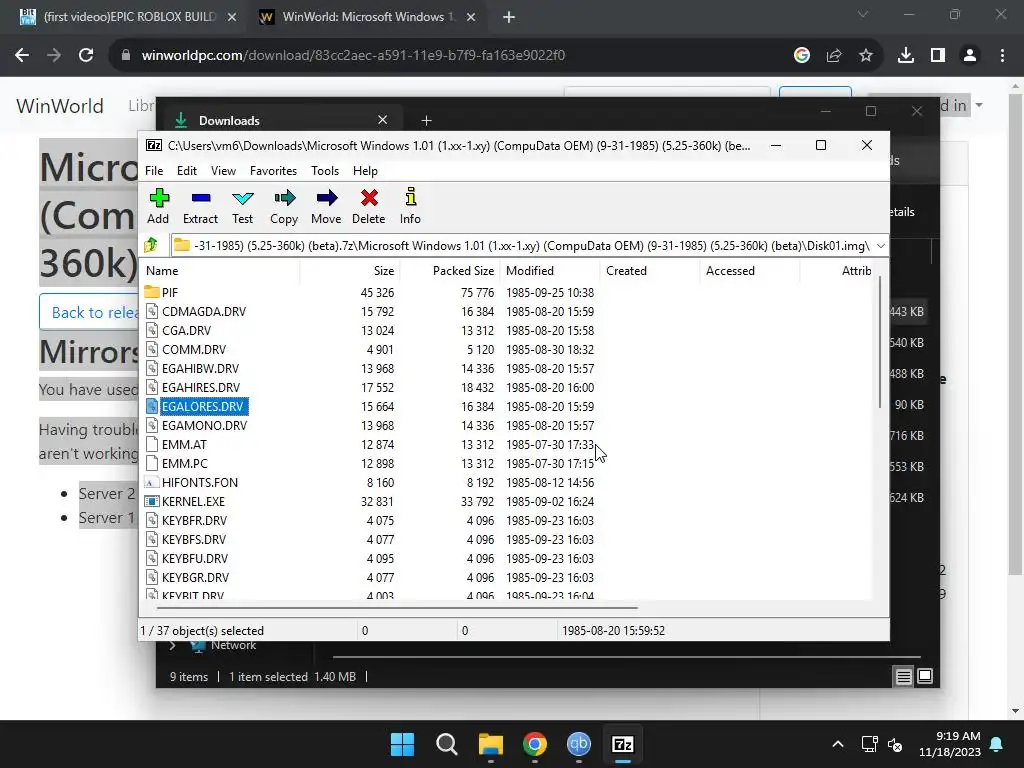Click the 7-Zip vertical scrollbar
This screenshot has height=768, width=1024.
pyautogui.click(x=880, y=342)
